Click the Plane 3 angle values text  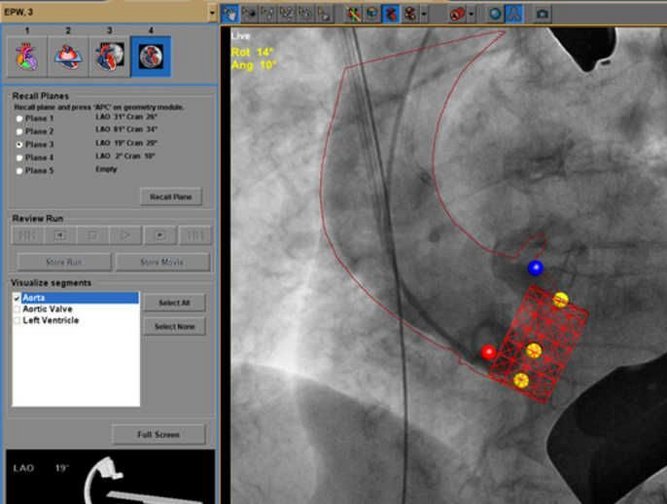click(x=126, y=143)
